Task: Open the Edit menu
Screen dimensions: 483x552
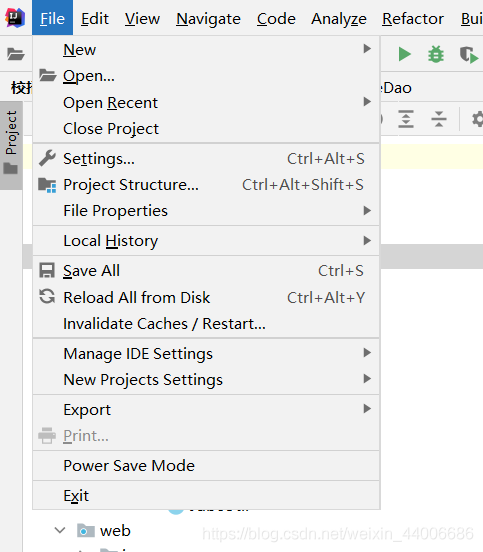Action: click(x=95, y=19)
